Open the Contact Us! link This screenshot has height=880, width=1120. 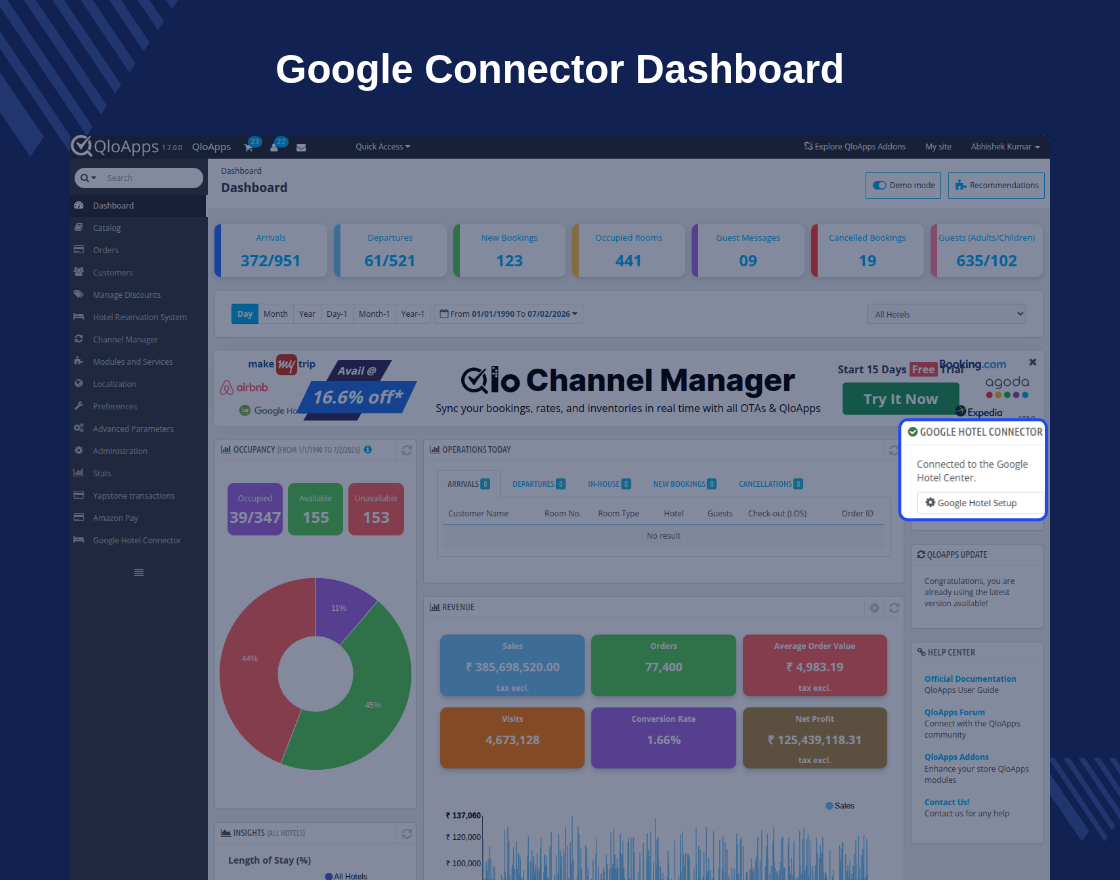tap(946, 802)
